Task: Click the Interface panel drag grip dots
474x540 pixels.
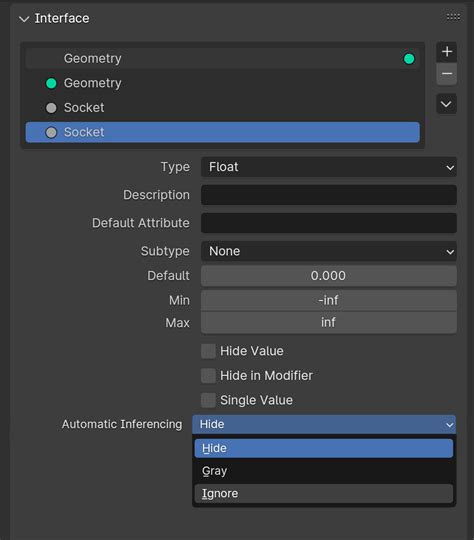Action: [x=453, y=17]
